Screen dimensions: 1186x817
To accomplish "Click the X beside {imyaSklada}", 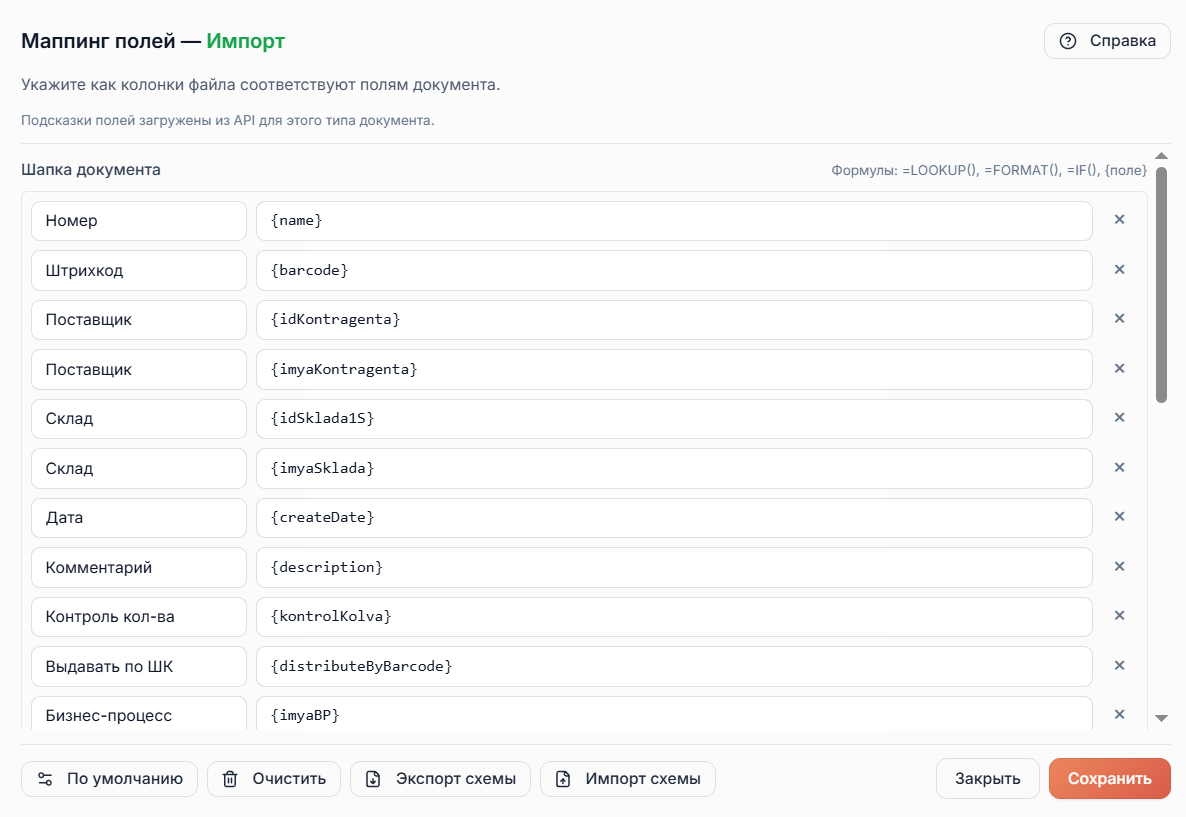I will (1119, 468).
